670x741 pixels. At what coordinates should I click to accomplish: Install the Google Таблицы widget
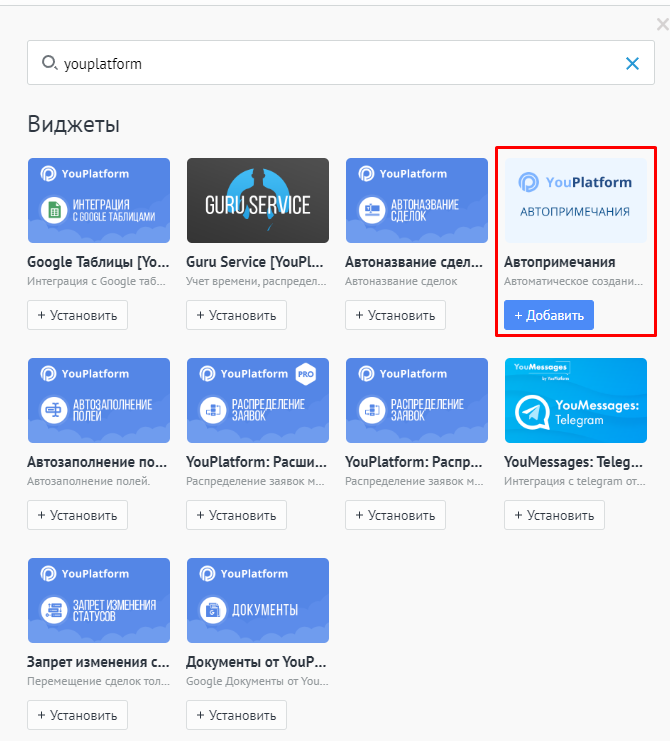click(x=77, y=315)
